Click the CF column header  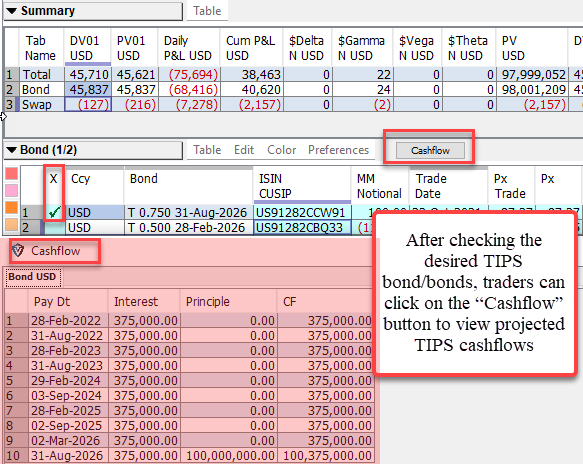click(x=325, y=302)
